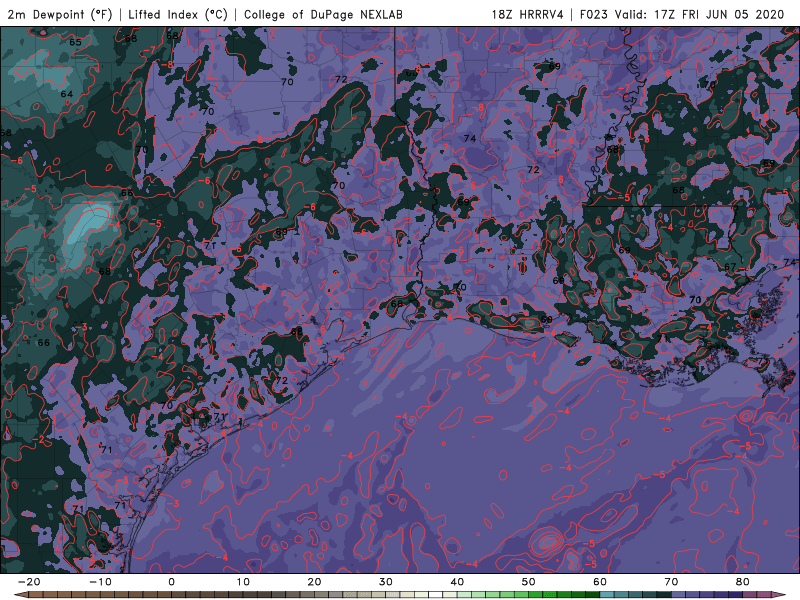Click the '50' colorbar scale label

pos(529,582)
